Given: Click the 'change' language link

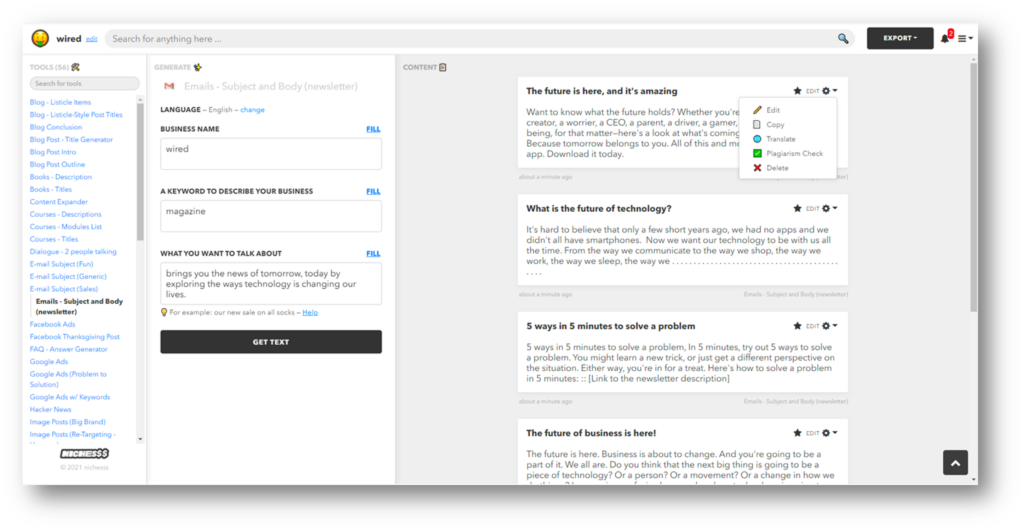Looking at the screenshot, I should tap(252, 109).
